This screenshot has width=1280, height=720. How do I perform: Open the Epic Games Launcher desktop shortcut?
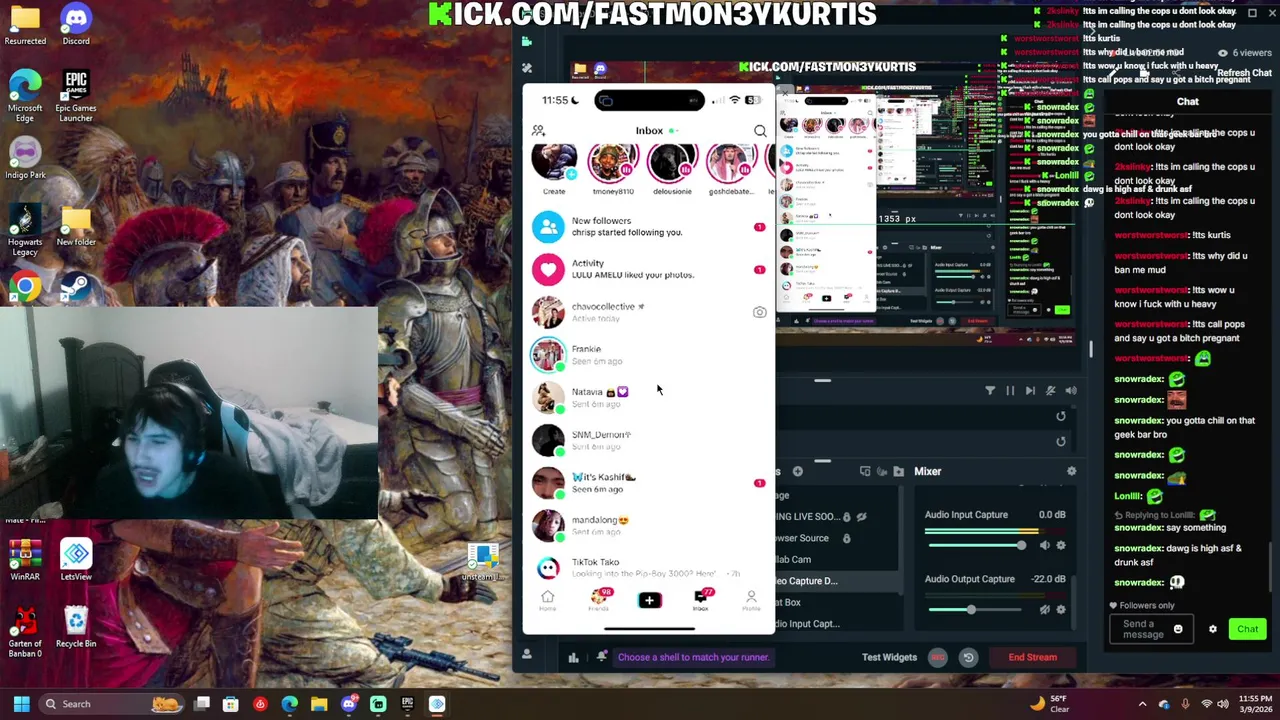click(x=76, y=96)
